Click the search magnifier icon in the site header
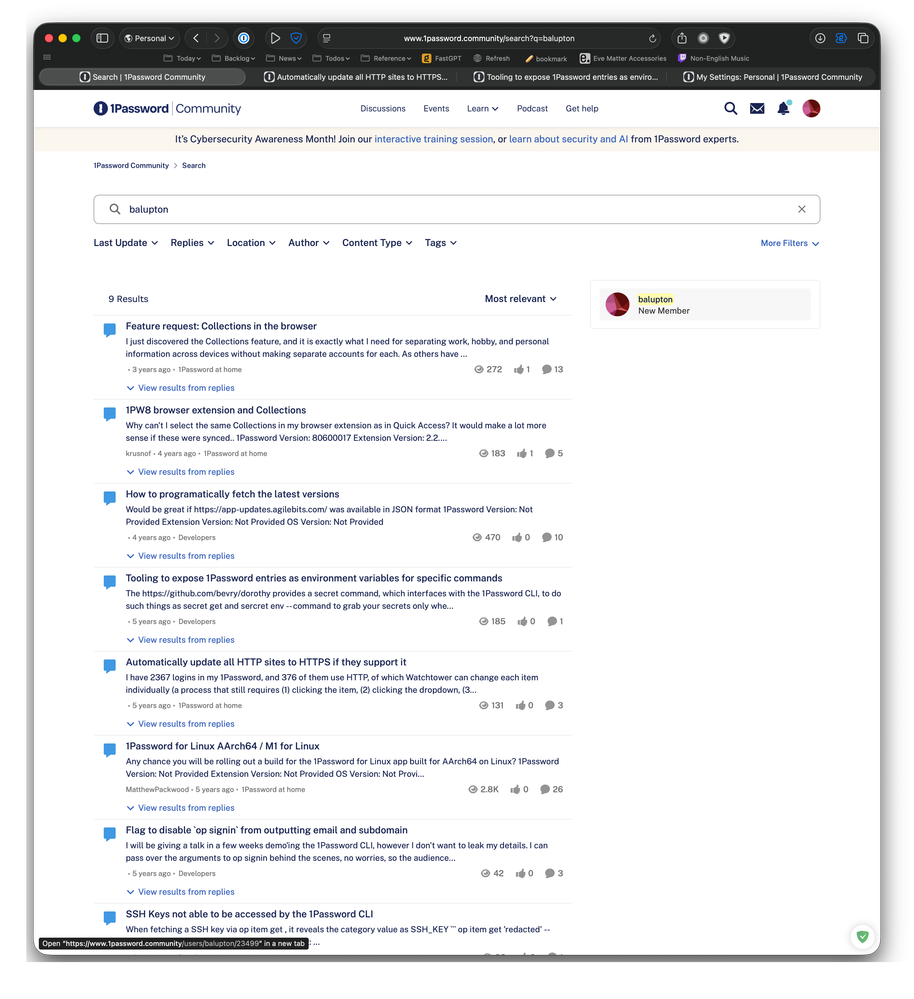Screen dimensions: 914x999 click(731, 109)
